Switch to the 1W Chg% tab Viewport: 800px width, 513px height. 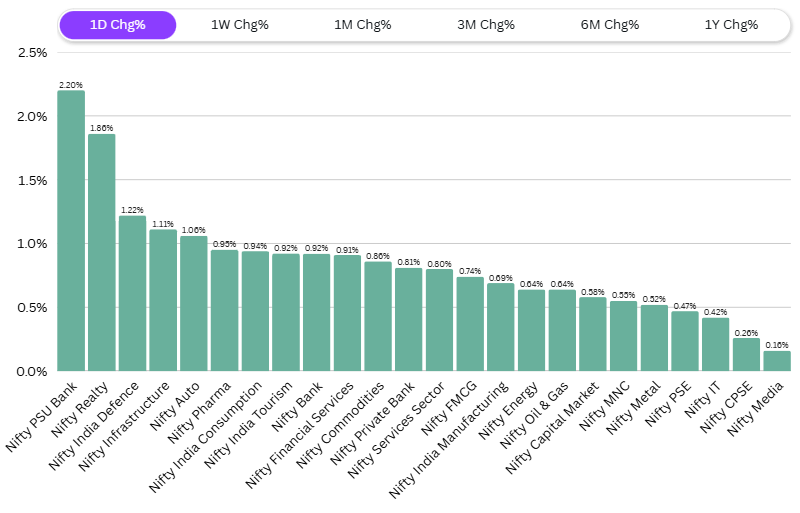240,25
